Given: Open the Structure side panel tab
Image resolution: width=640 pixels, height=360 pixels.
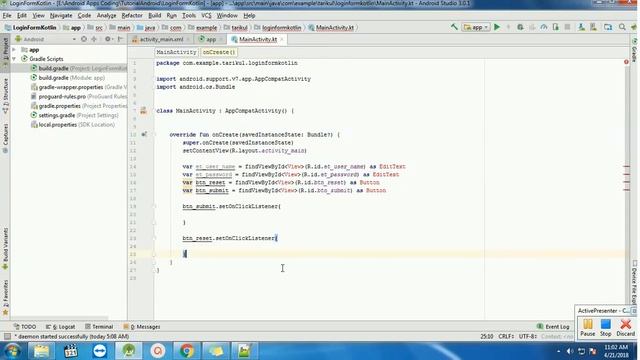Looking at the screenshot, I should [x=5, y=95].
